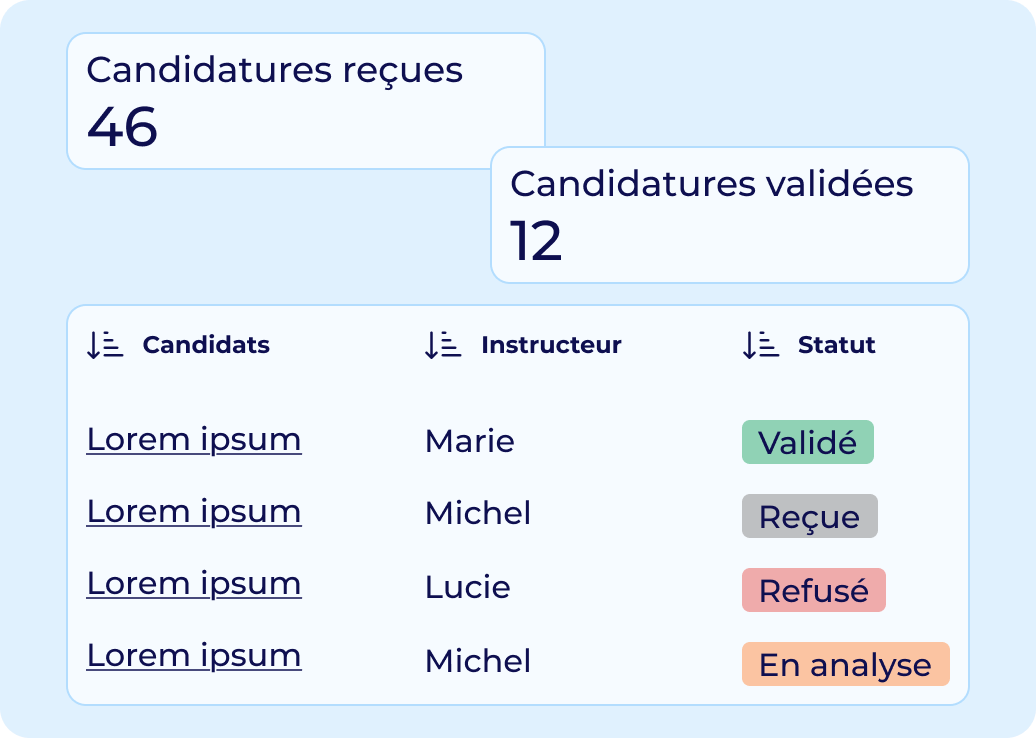Click Michel in the second table row
The image size is (1036, 738).
[478, 513]
